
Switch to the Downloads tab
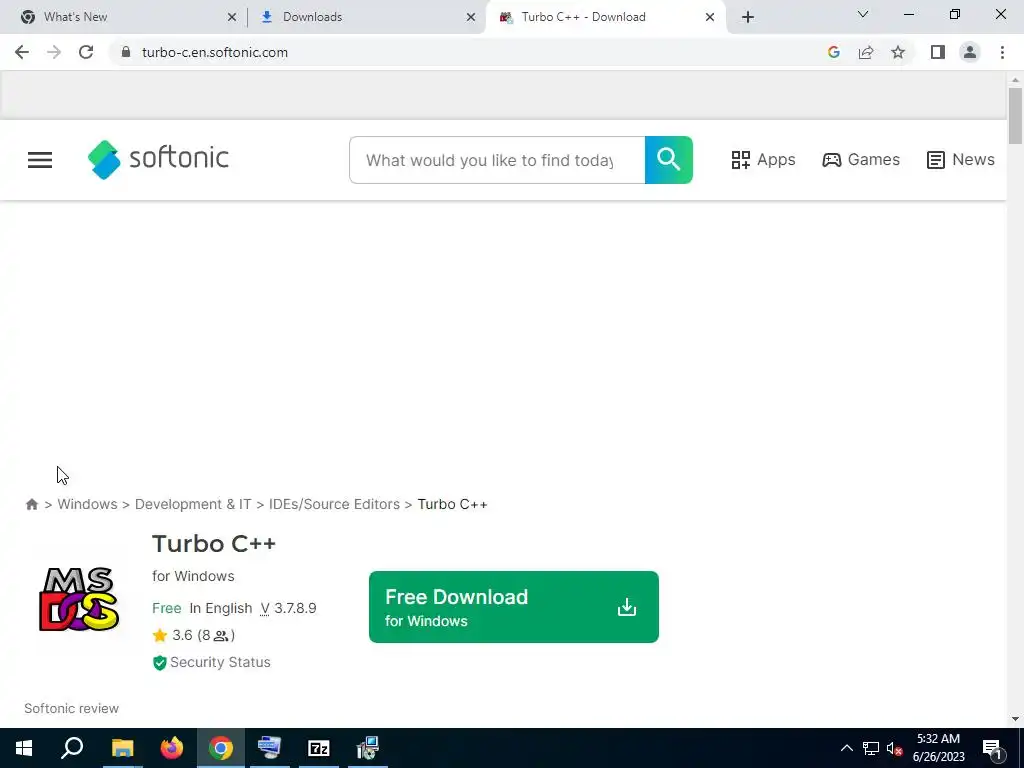pos(368,17)
